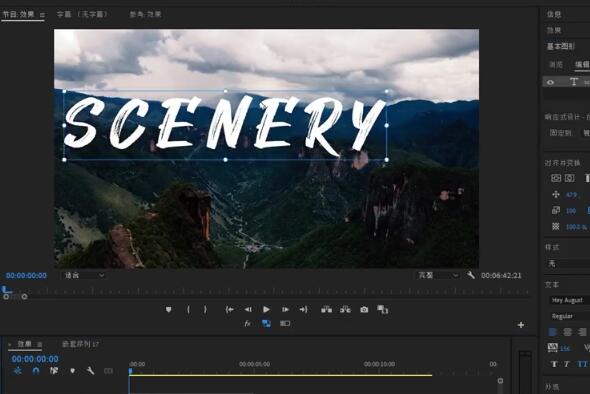The image size is (590, 394).
Task: Click the second align center icon
Action: 570,178
